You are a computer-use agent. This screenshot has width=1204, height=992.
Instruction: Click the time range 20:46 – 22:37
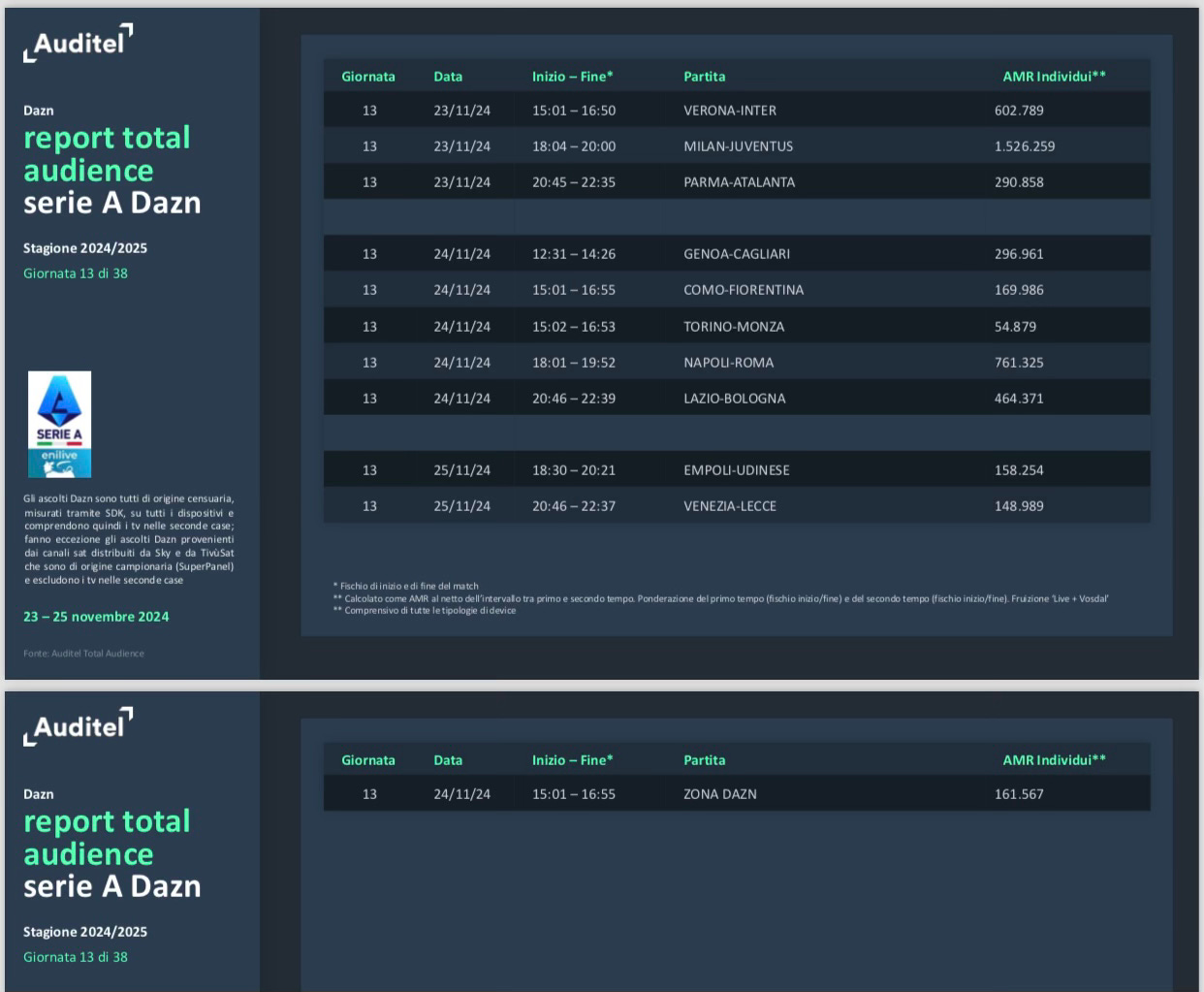tap(574, 506)
